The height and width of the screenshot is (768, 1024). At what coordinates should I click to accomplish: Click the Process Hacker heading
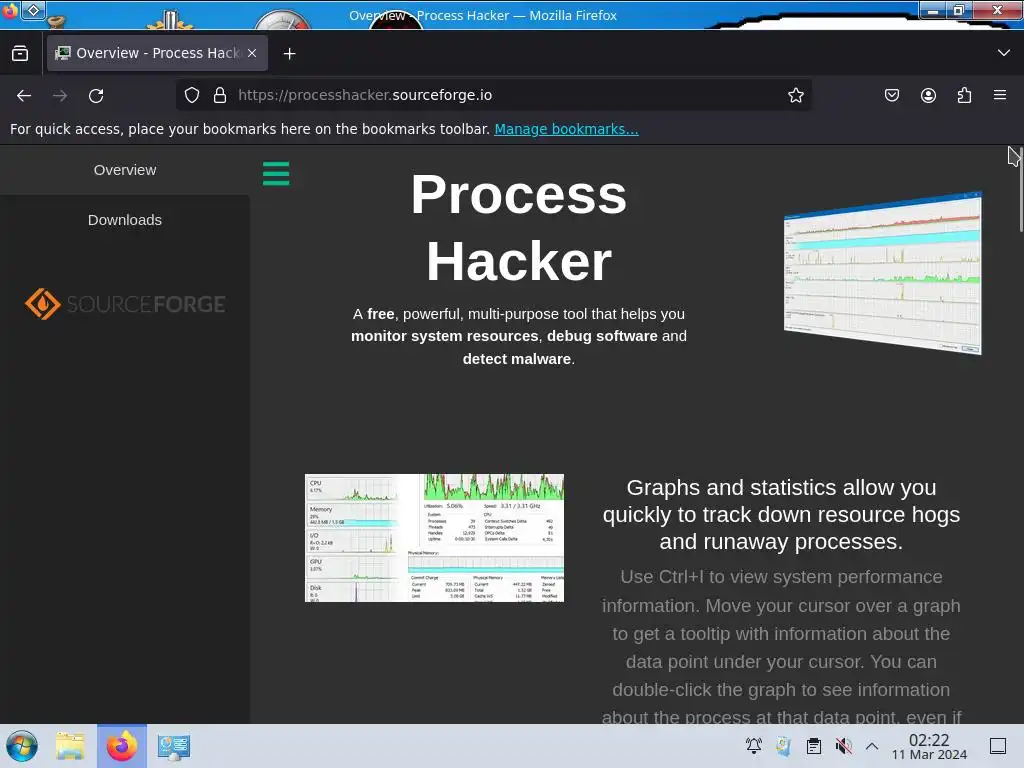coord(519,227)
